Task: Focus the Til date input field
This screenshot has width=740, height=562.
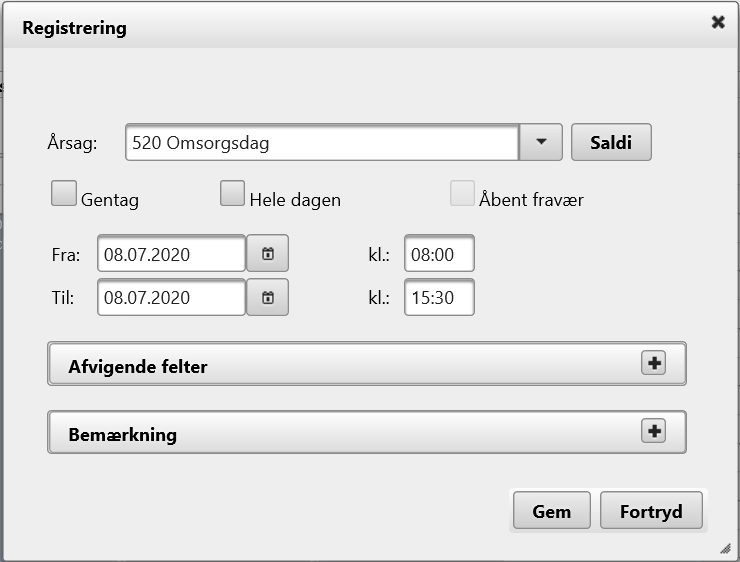Action: click(171, 297)
